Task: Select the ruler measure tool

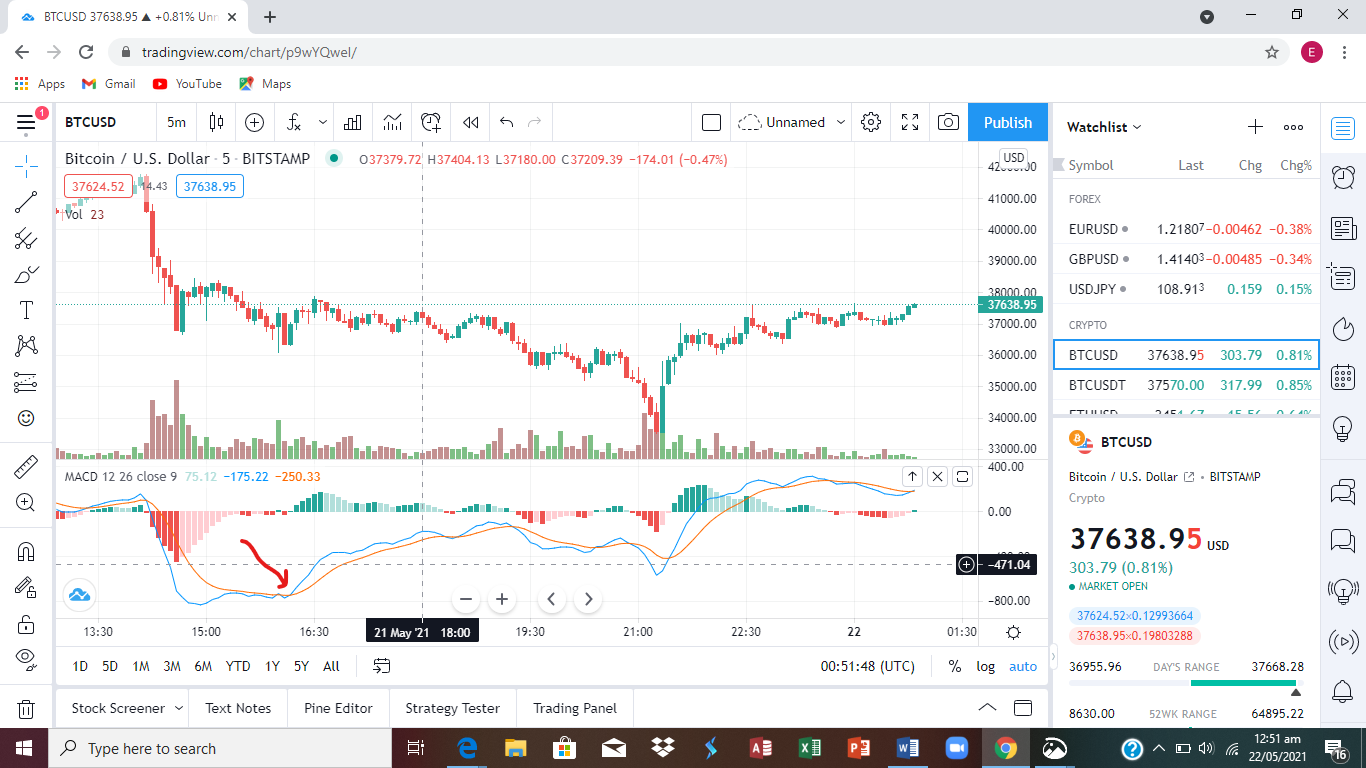Action: click(26, 467)
